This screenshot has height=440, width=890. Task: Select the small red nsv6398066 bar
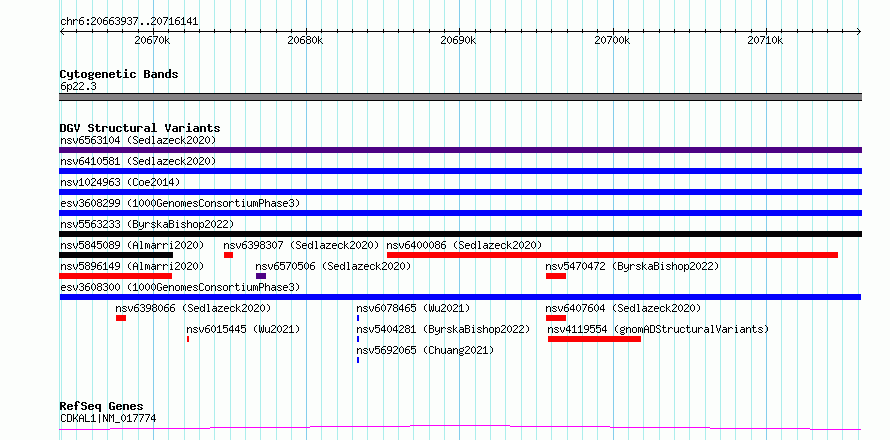(x=121, y=318)
